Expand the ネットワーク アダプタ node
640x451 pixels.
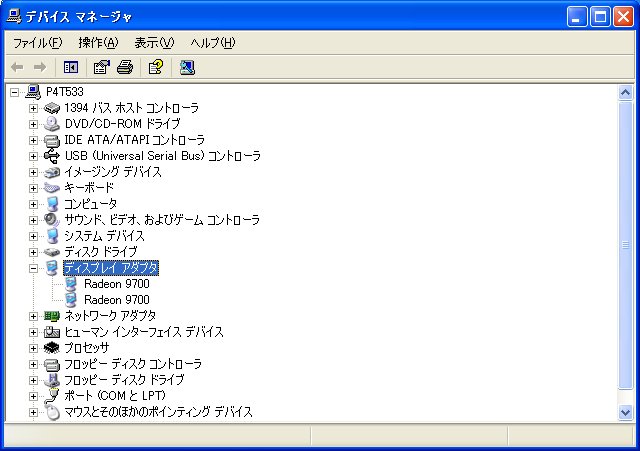(x=33, y=316)
